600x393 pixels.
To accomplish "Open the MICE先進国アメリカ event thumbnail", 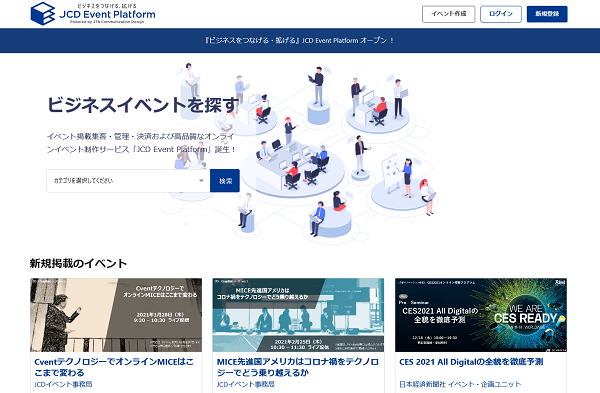I will [x=298, y=315].
